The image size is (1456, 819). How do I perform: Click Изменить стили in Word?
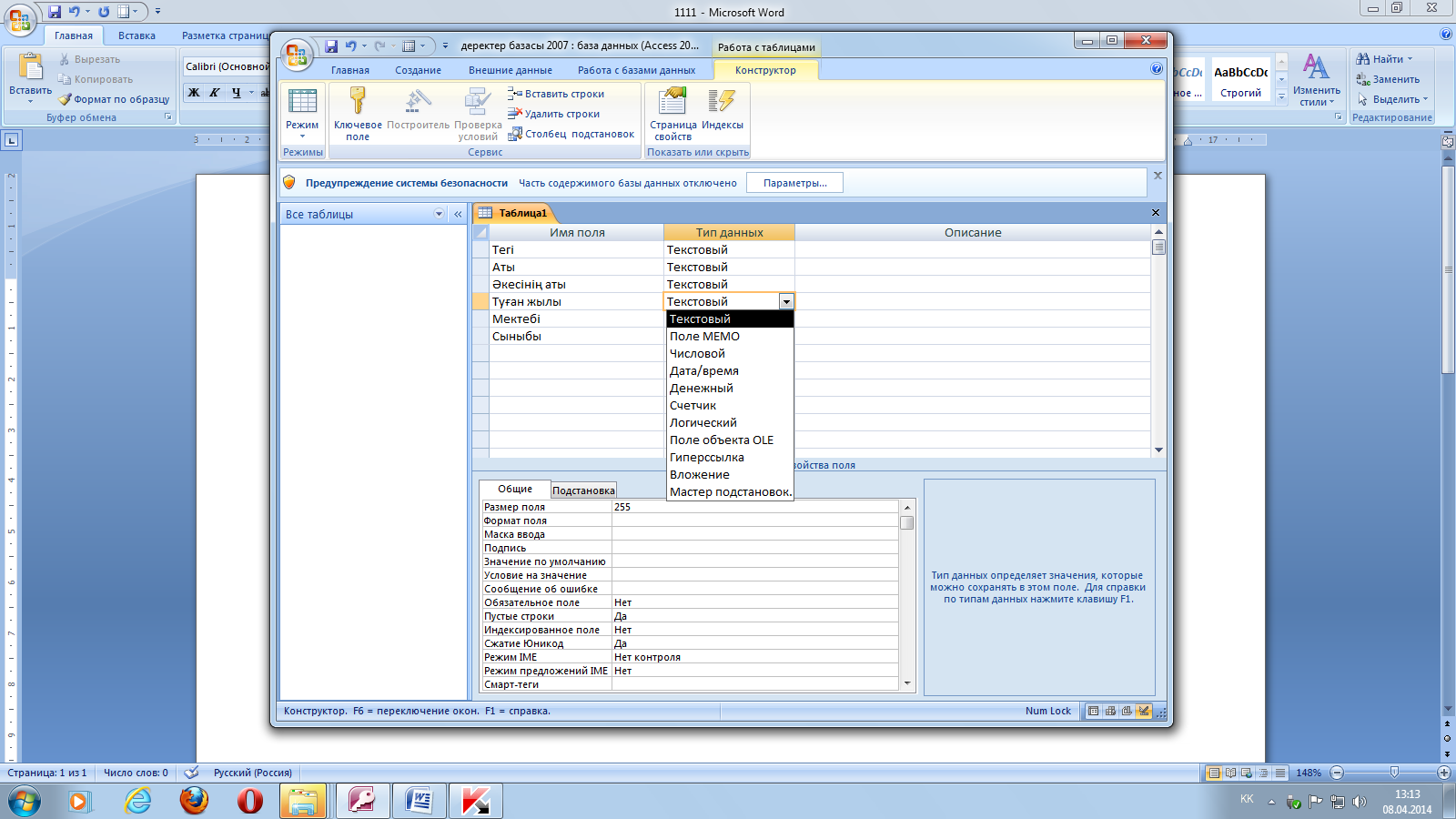[1316, 80]
